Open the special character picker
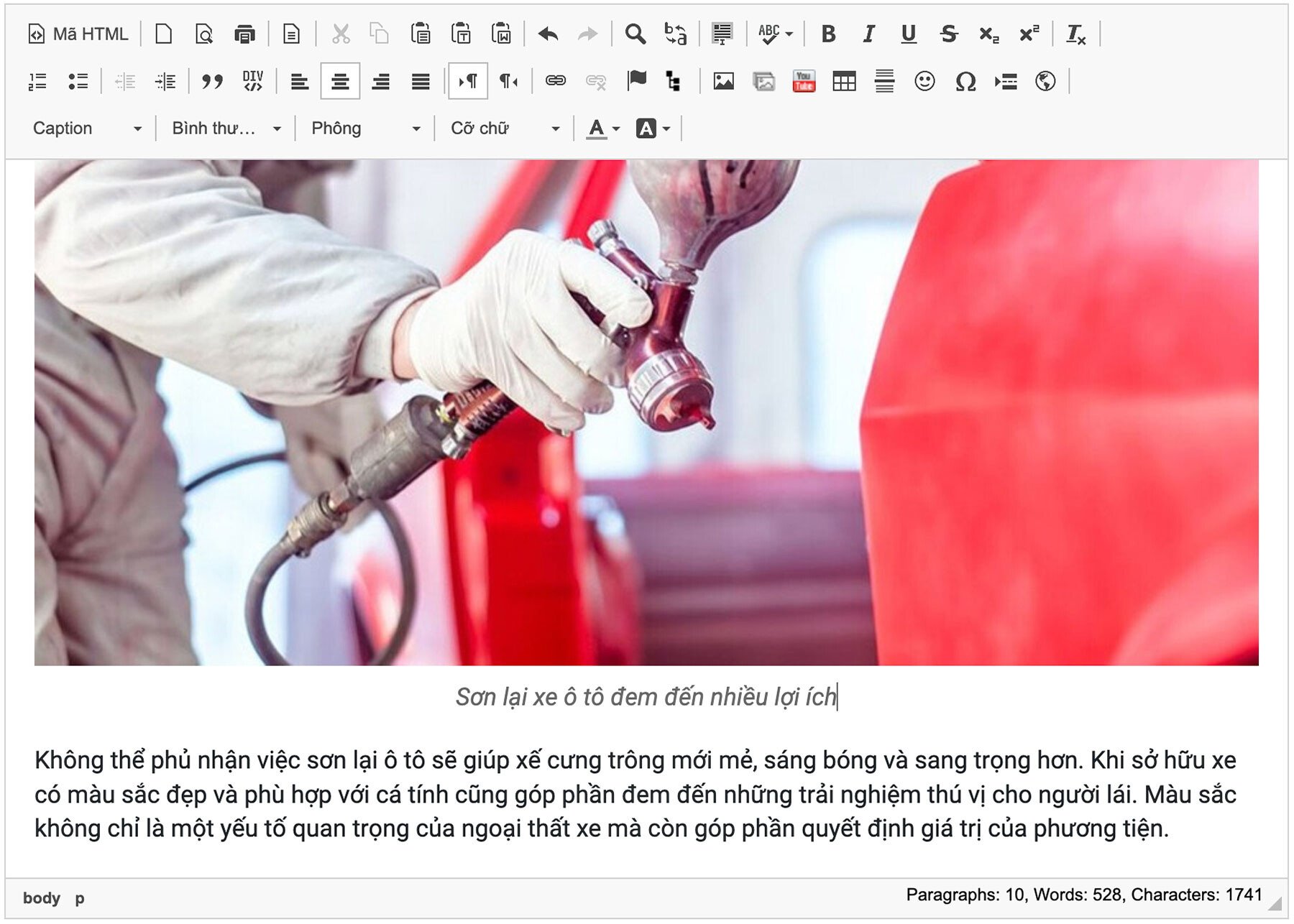1294x924 pixels. point(965,82)
